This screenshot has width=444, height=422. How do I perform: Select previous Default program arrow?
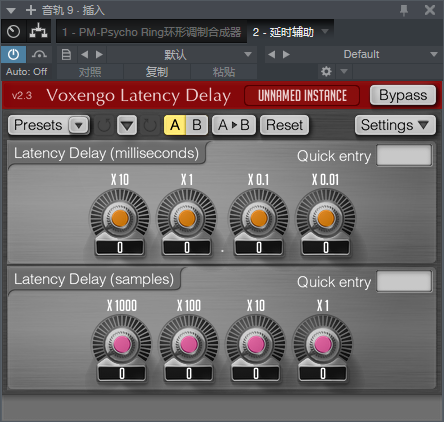[272, 54]
